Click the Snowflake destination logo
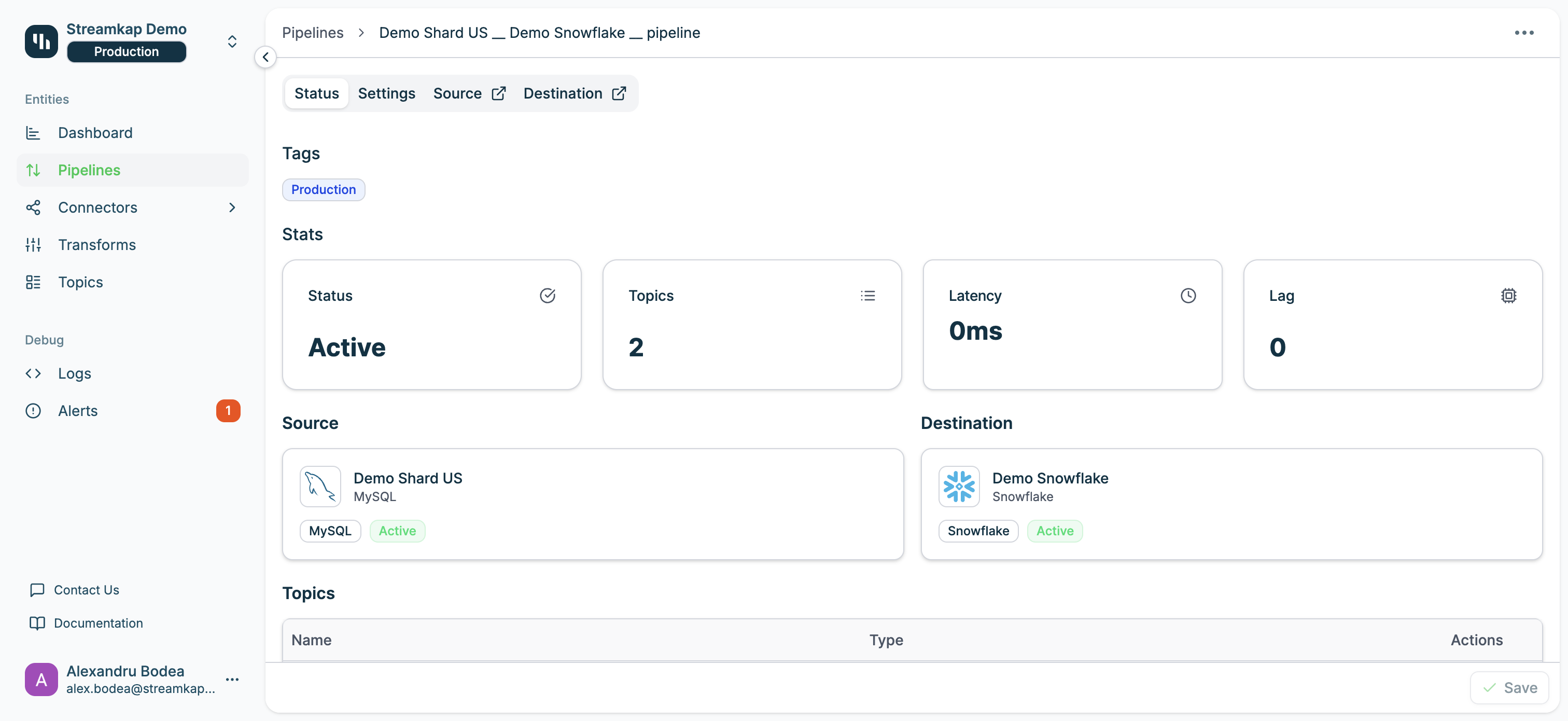The height and width of the screenshot is (721, 1568). coord(959,486)
